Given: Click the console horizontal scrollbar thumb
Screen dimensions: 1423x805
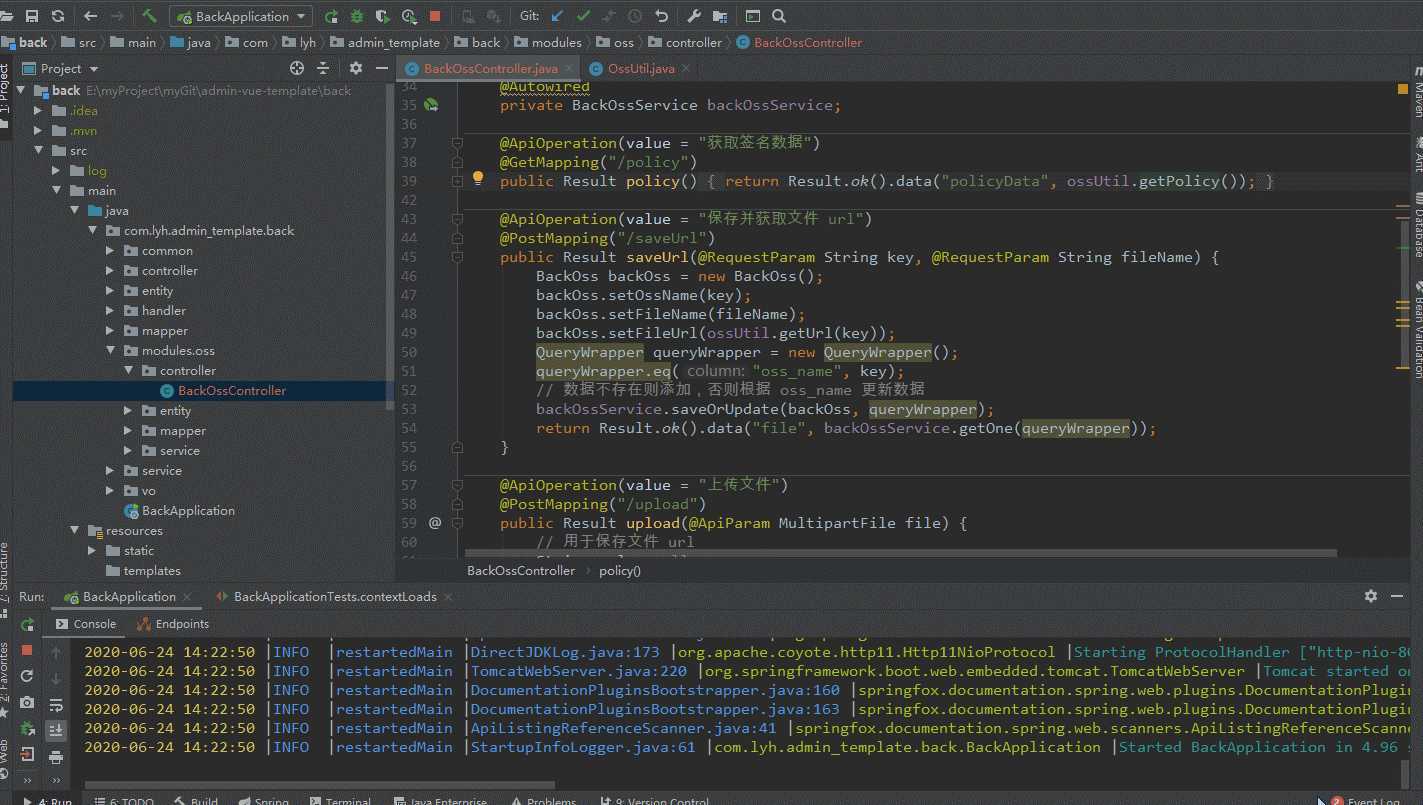Looking at the screenshot, I should coord(320,786).
